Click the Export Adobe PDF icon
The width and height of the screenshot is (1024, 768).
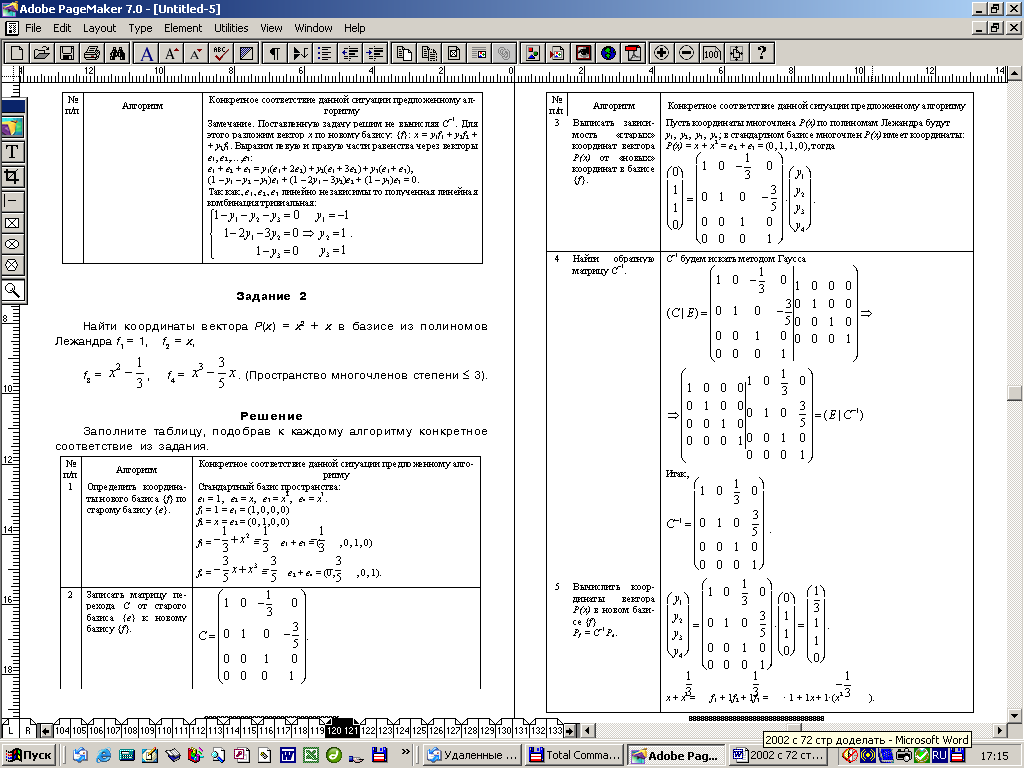tap(633, 53)
